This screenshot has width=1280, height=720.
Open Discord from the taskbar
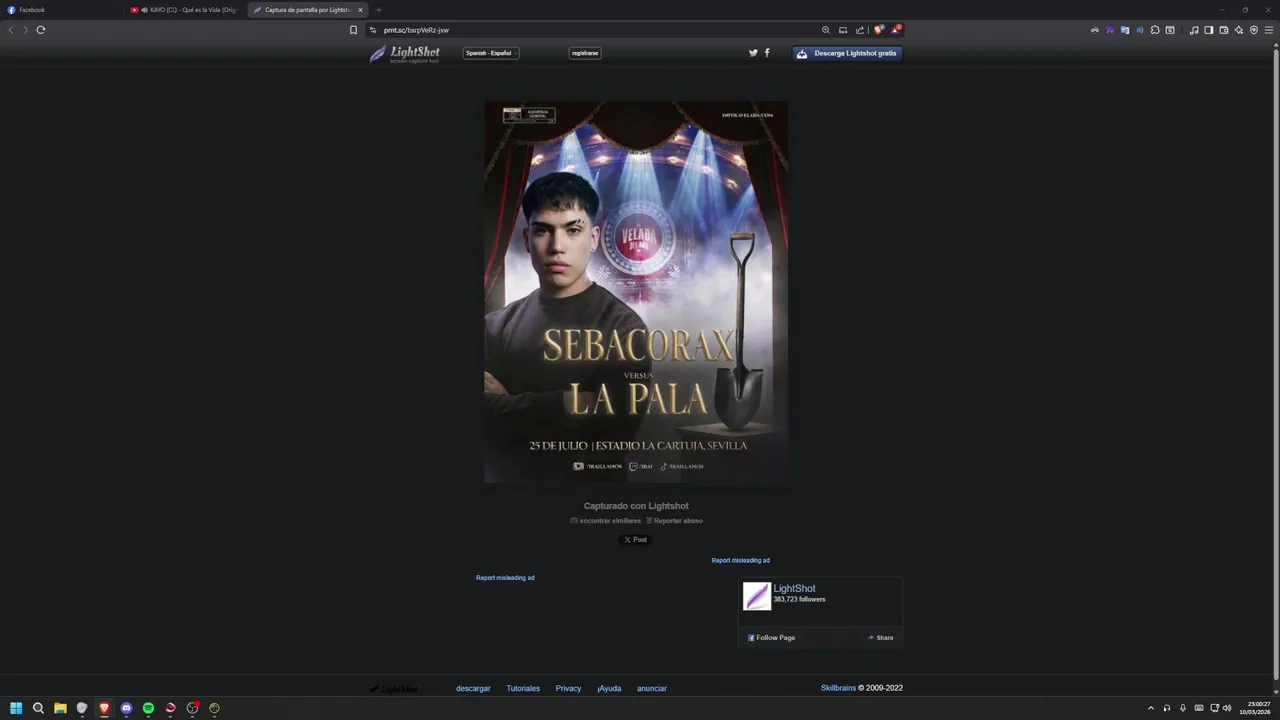click(126, 708)
